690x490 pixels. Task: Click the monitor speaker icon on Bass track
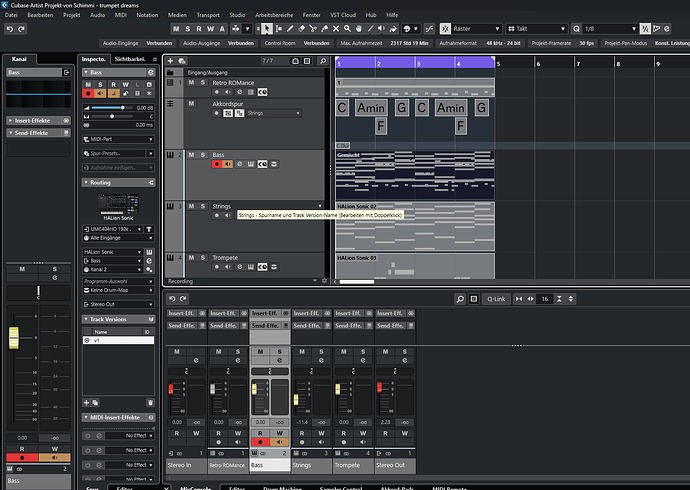(228, 164)
